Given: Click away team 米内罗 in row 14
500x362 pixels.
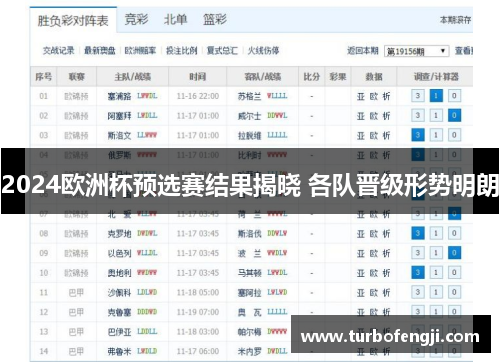Looking at the screenshot, I should [249, 351].
